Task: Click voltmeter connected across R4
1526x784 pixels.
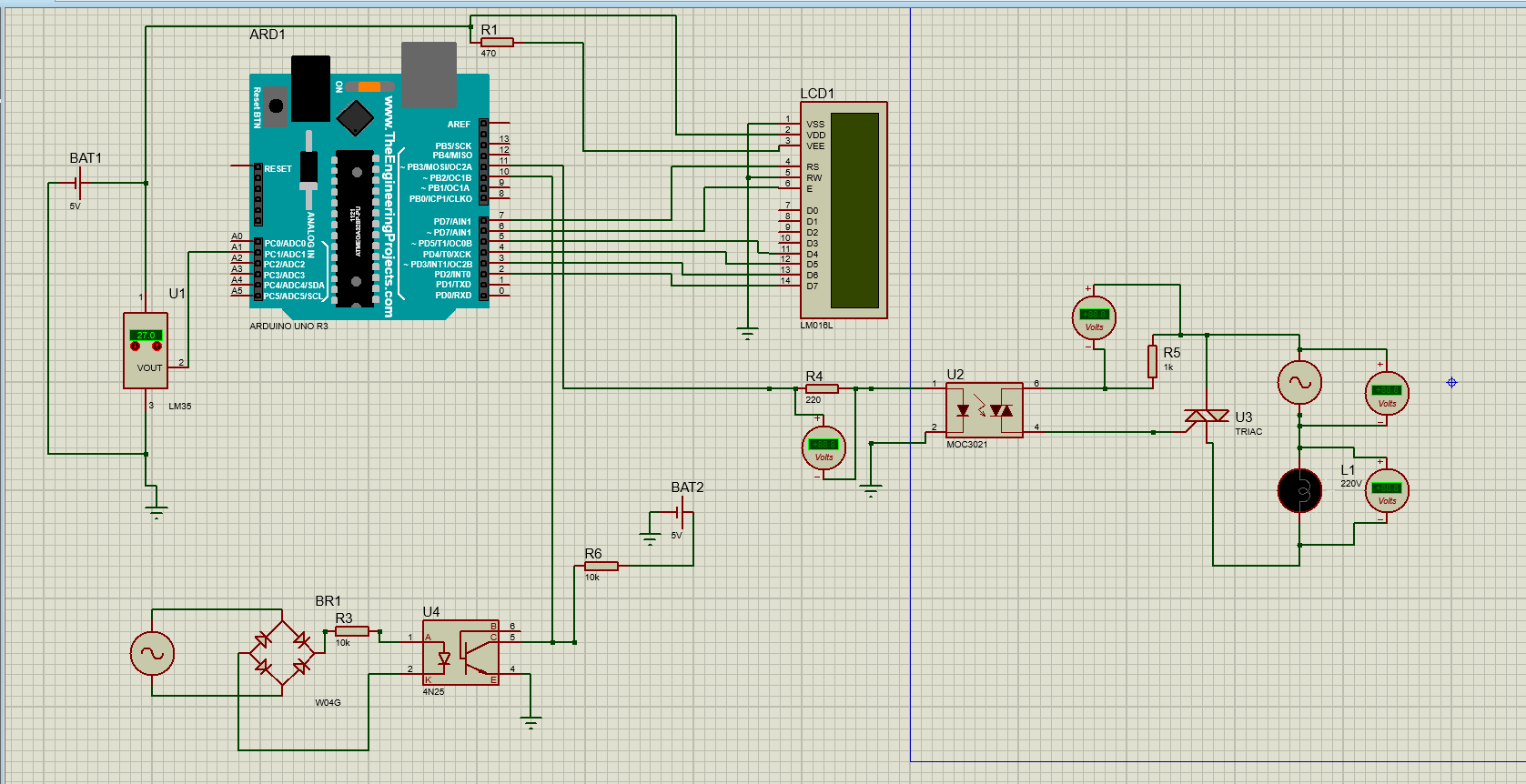Action: tap(824, 447)
